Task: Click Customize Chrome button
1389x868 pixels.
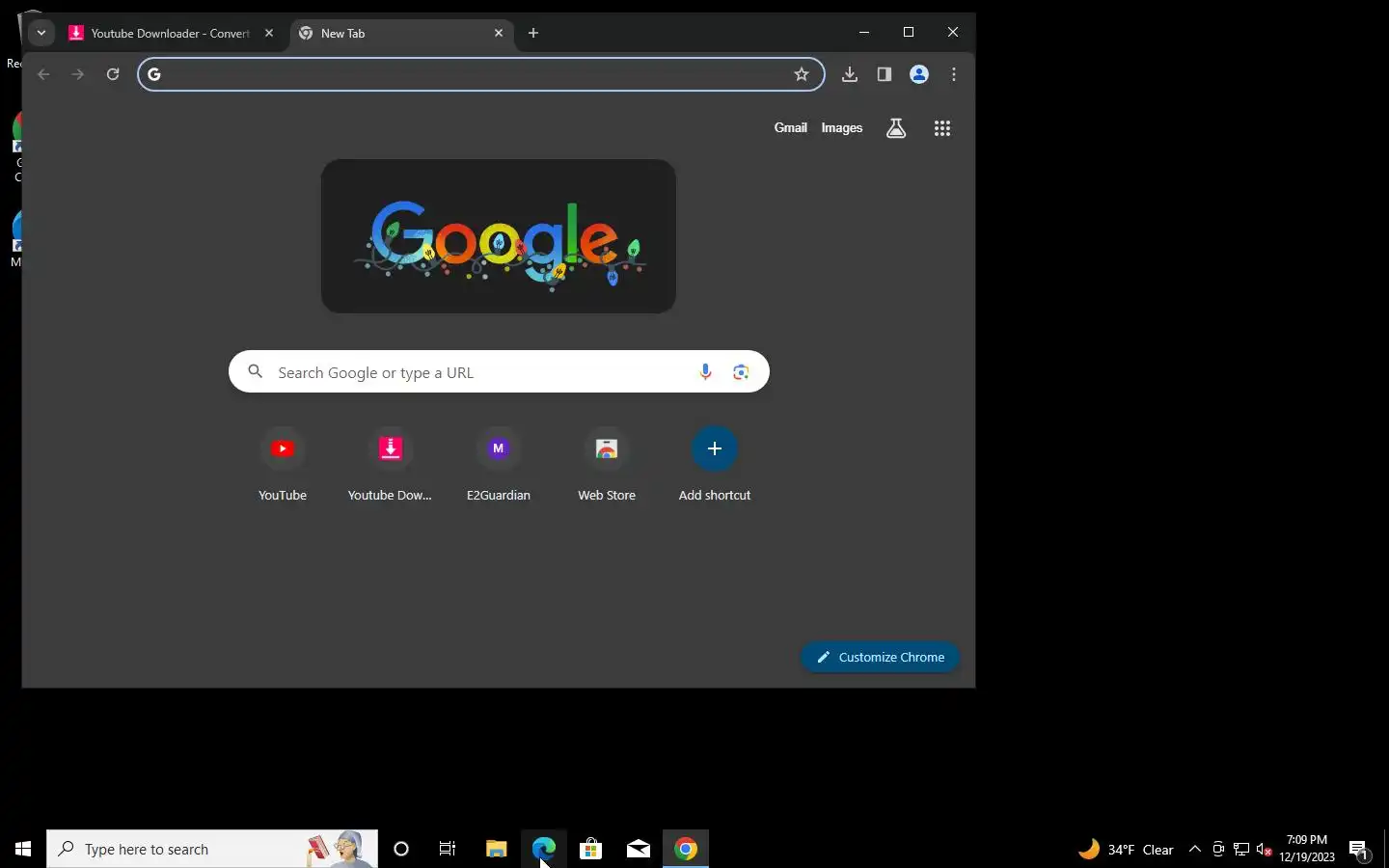Action: point(880,657)
